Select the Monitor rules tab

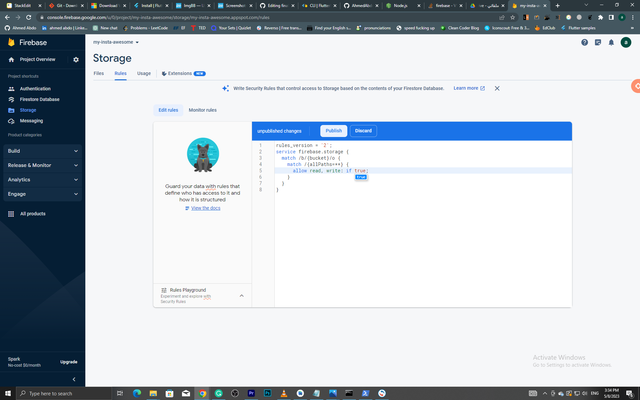pos(202,110)
